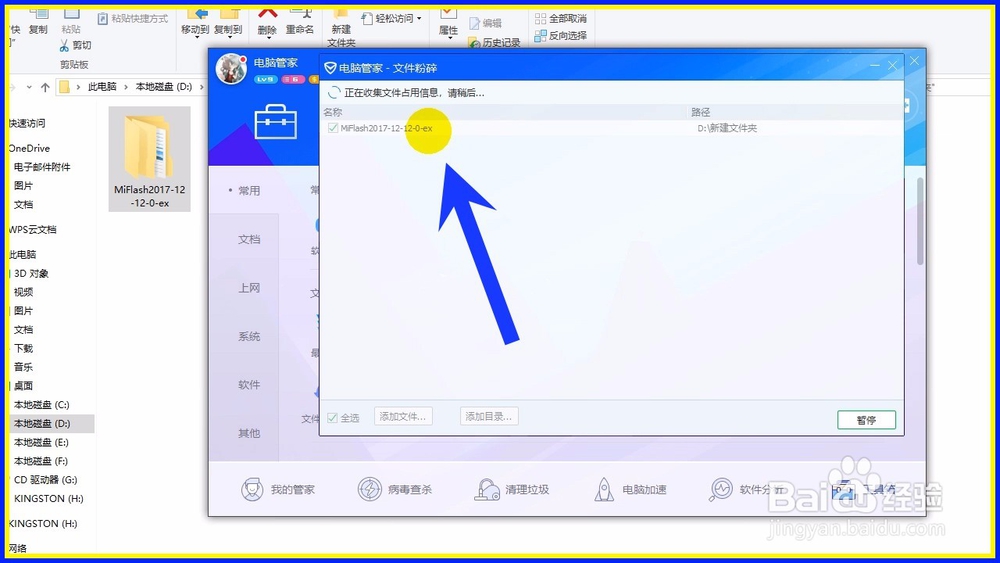Screen dimensions: 1000x563
Task: Select 音乐 in navigation pane
Action: tap(24, 367)
